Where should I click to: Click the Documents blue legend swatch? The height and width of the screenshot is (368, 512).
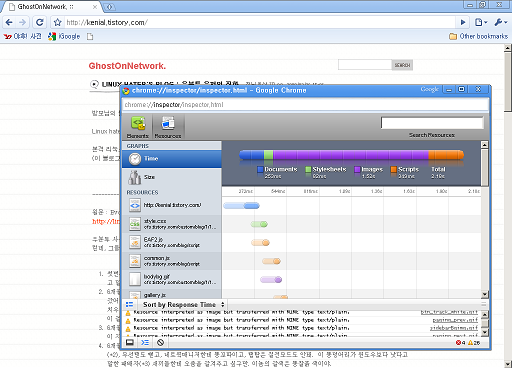pos(260,169)
